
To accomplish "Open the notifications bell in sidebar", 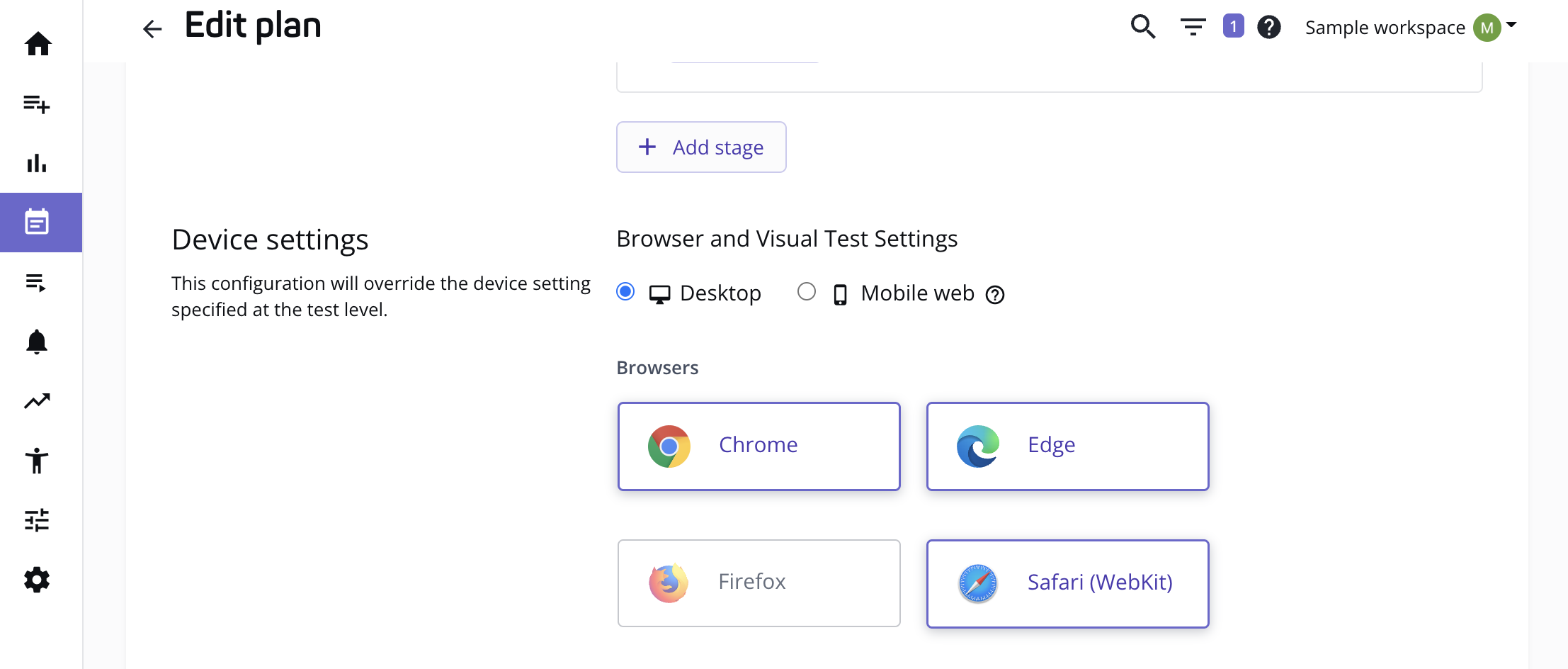I will click(37, 342).
